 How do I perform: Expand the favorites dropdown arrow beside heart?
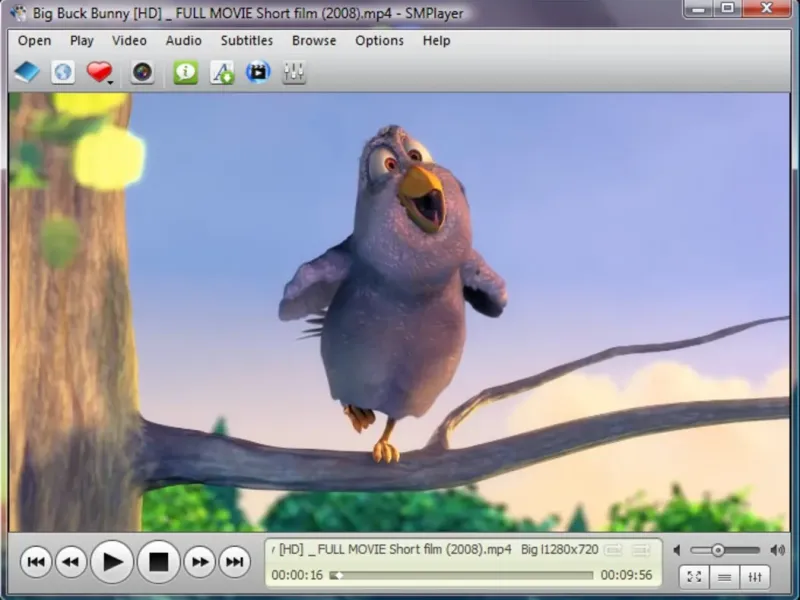[x=110, y=82]
